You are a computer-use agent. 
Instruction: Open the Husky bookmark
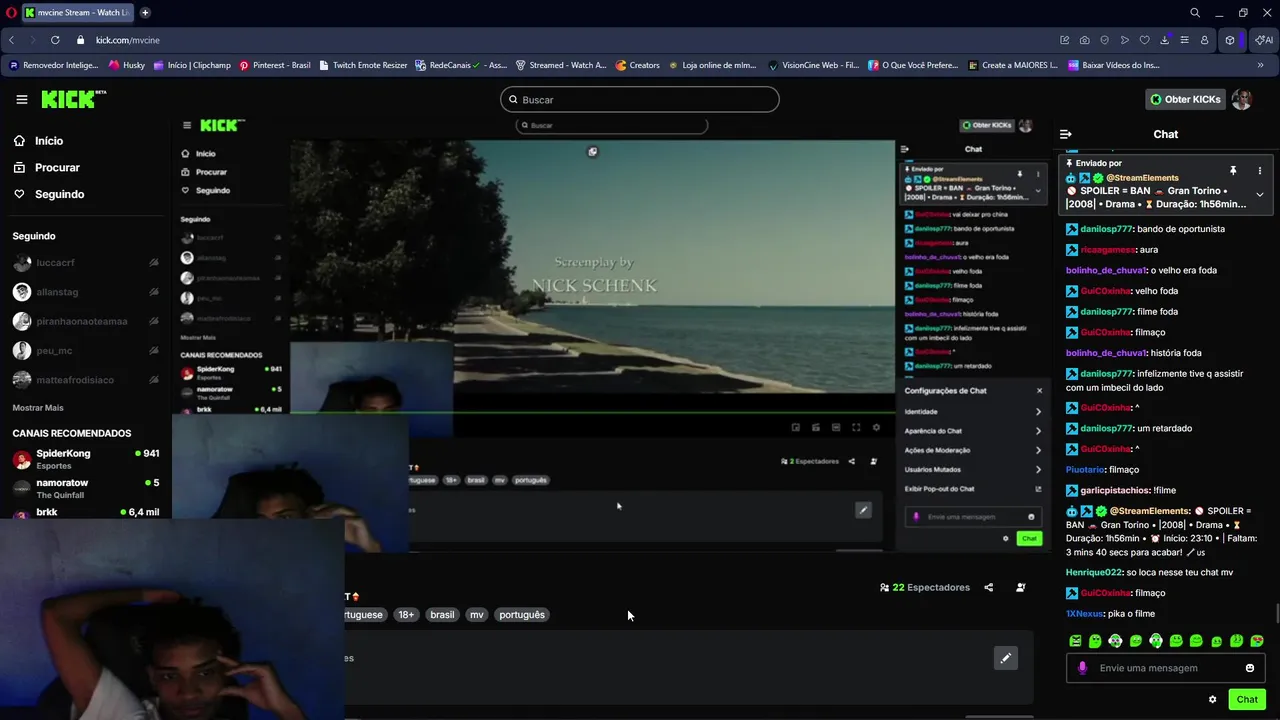127,65
